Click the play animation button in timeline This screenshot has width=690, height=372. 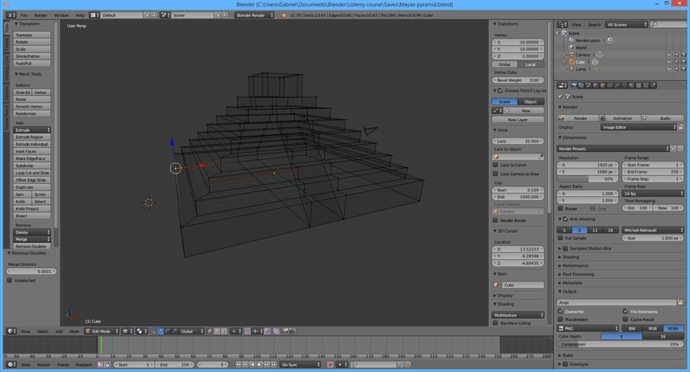[x=260, y=365]
